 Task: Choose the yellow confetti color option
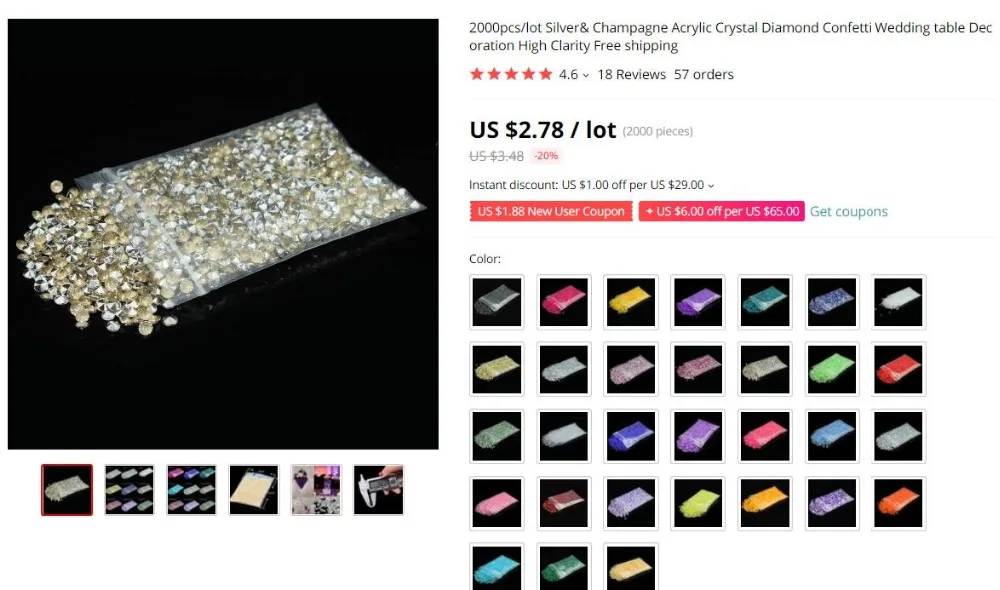click(x=631, y=302)
